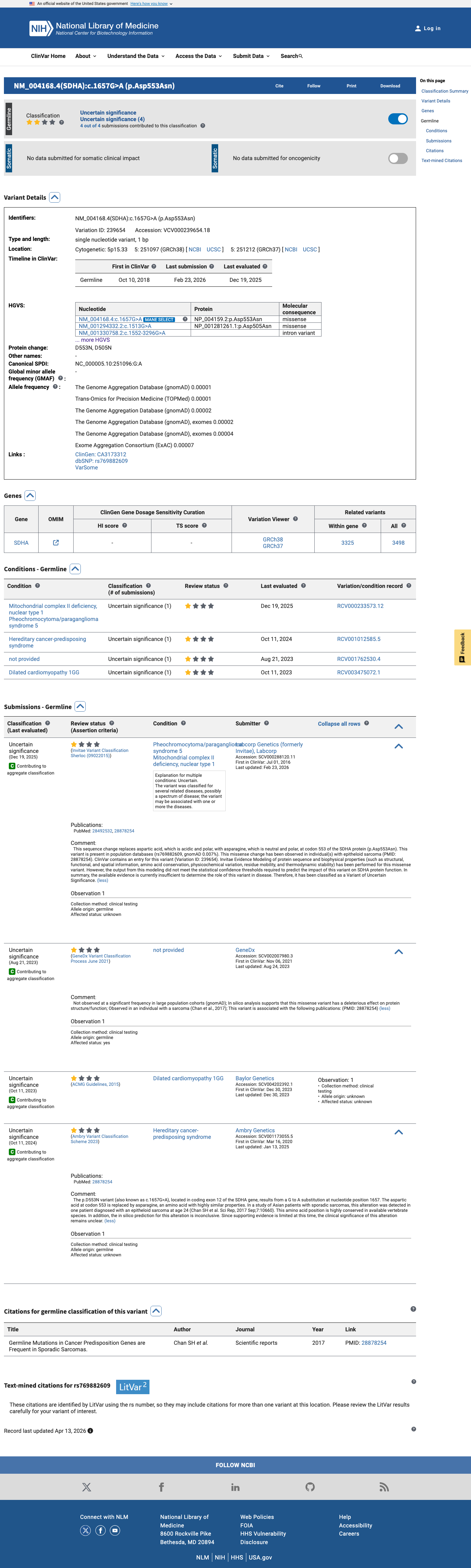471x1568 pixels.
Task: Open the SDHA OMIM external link icon
Action: (x=56, y=543)
